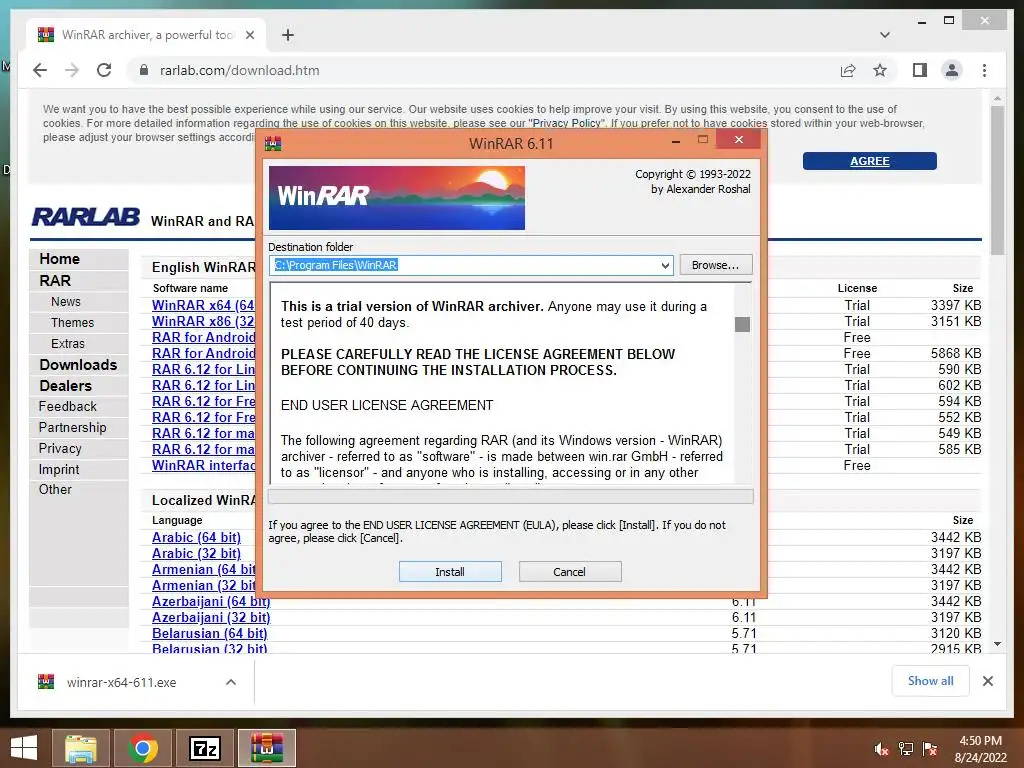Click the 3397 KB size cell
This screenshot has width=1024, height=768.
[955, 305]
